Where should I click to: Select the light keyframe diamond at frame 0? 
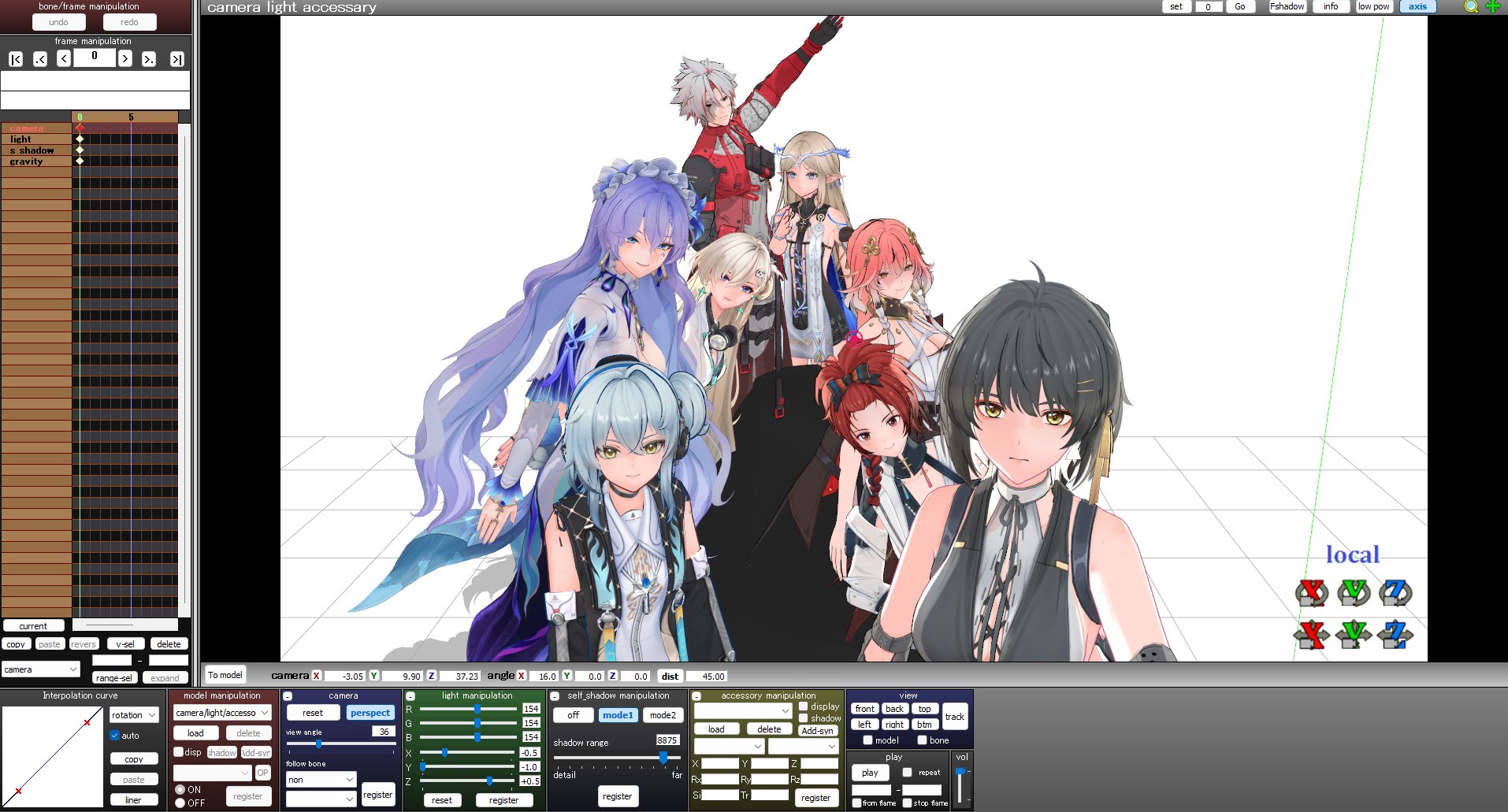(80, 139)
